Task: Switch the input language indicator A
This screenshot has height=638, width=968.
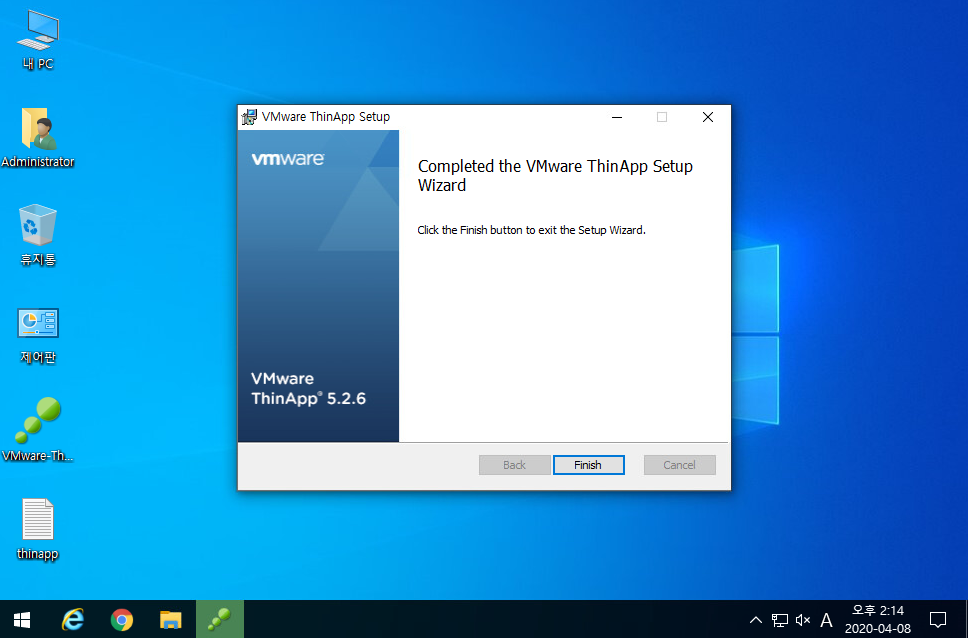Action: pyautogui.click(x=826, y=620)
